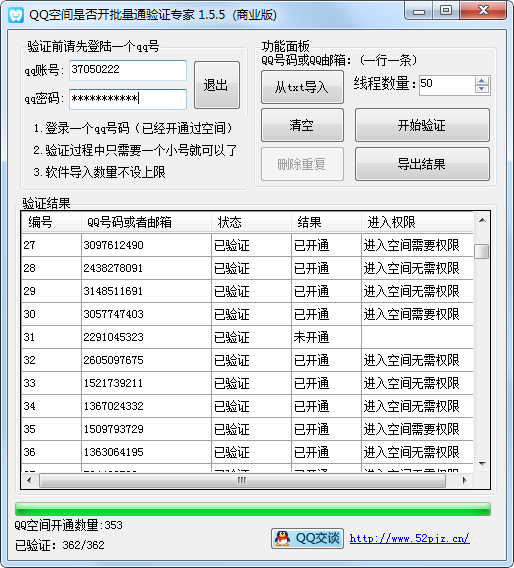Start verification with 开始验证 button
This screenshot has width=514, height=568.
[422, 125]
